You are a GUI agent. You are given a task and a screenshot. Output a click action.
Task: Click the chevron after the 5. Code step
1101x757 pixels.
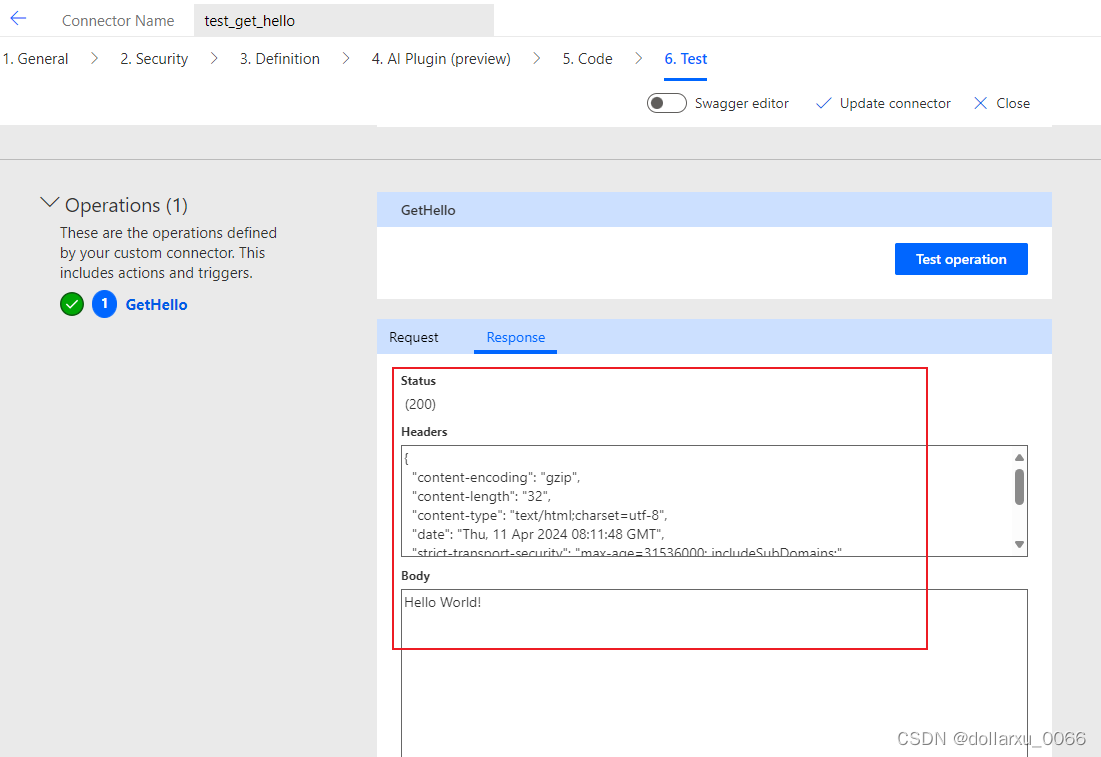638,59
